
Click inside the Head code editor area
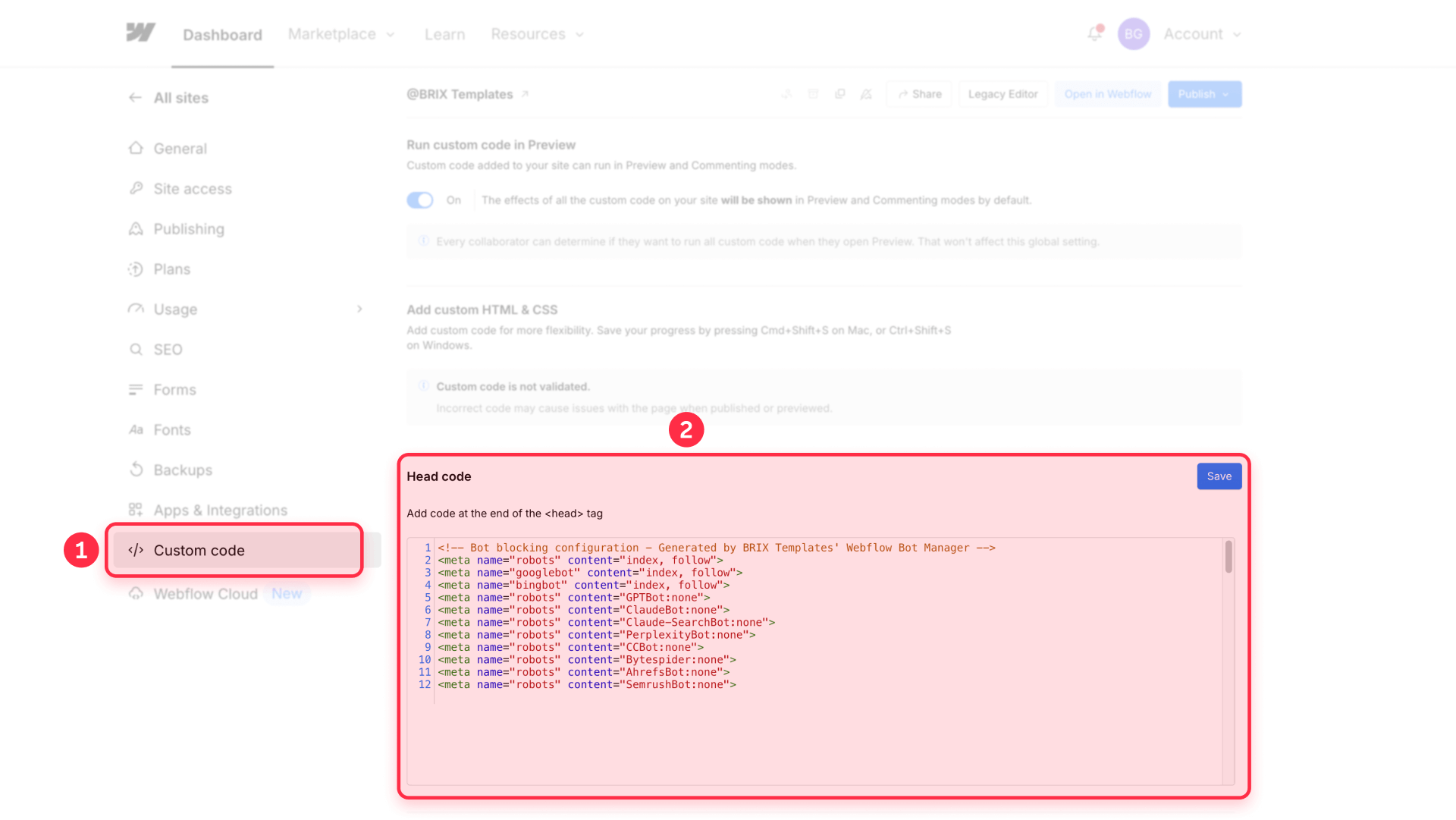821,661
